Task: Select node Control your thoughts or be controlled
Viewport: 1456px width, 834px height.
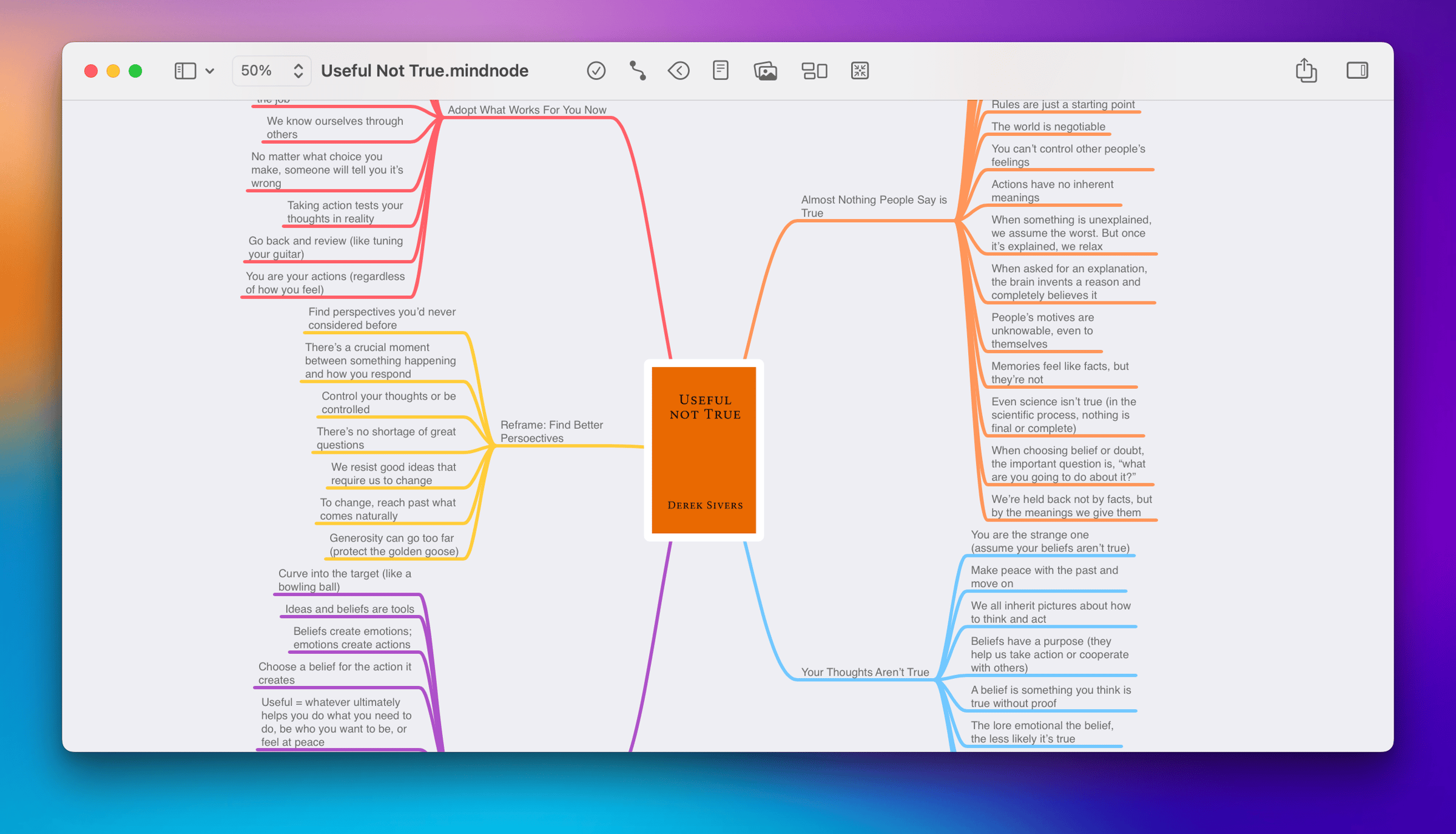Action: point(388,403)
